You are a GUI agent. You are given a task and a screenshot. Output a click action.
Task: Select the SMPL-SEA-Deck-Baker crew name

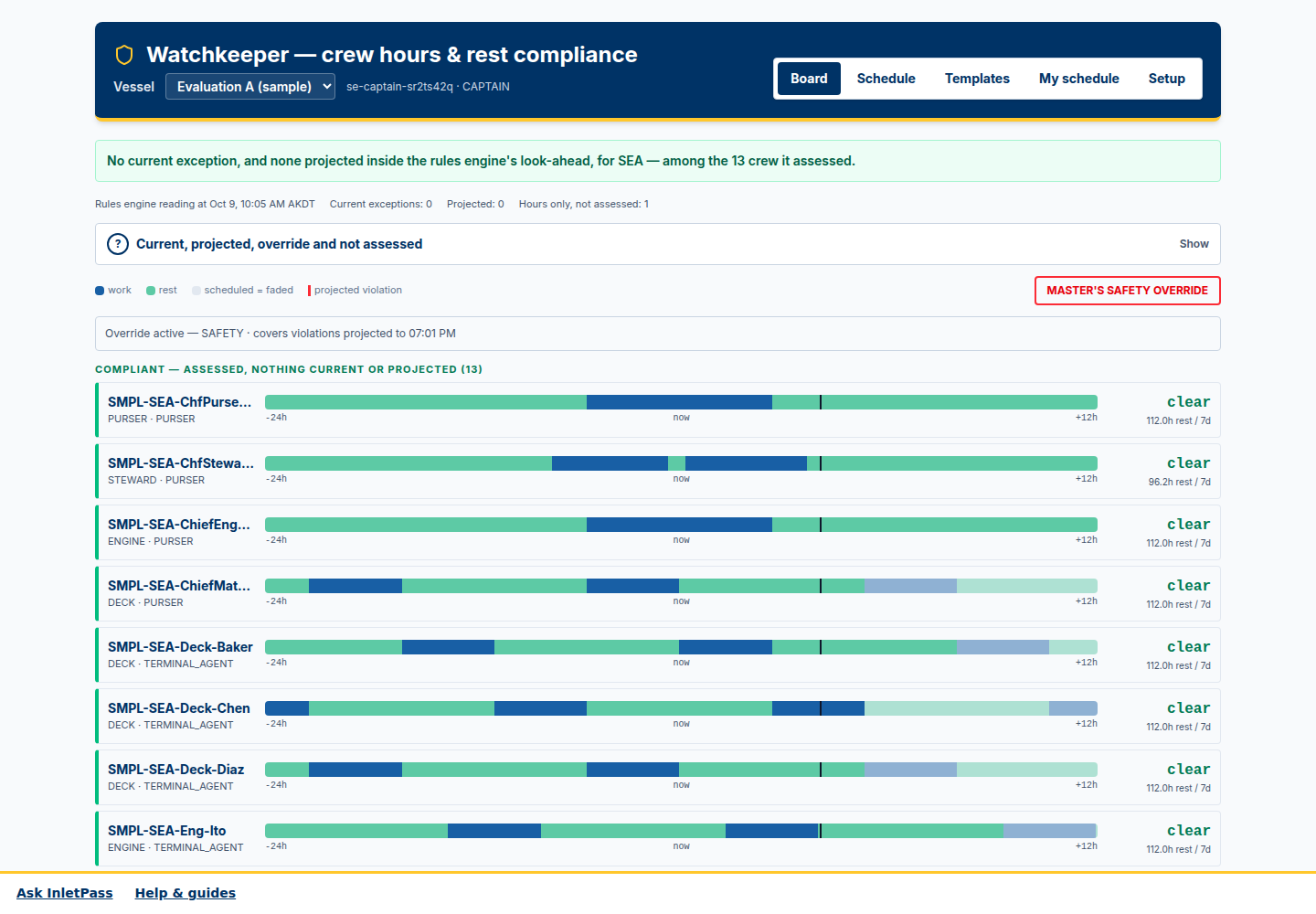[180, 647]
